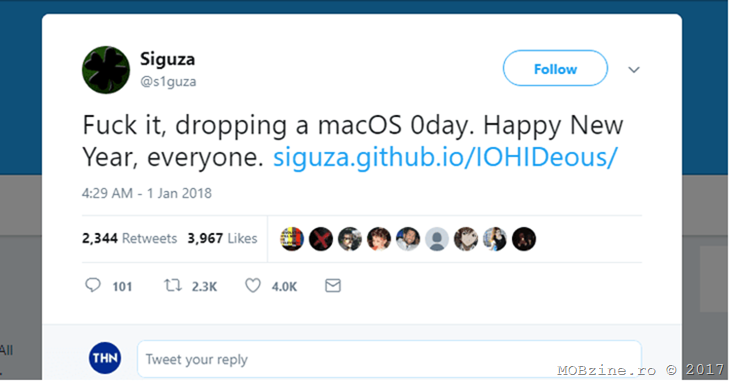Open the last dark liker avatar

(524, 239)
